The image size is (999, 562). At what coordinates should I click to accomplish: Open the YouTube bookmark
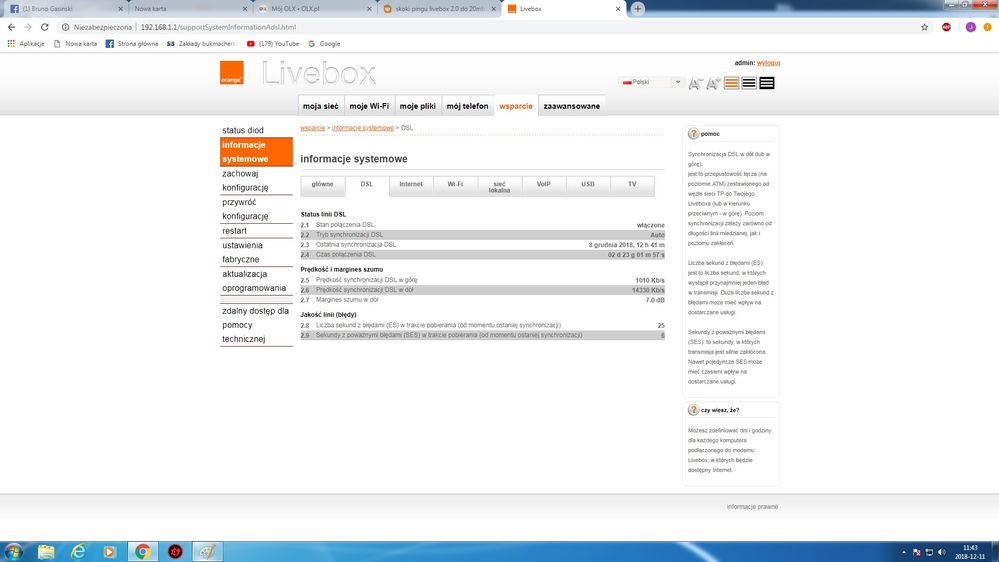pyautogui.click(x=273, y=44)
